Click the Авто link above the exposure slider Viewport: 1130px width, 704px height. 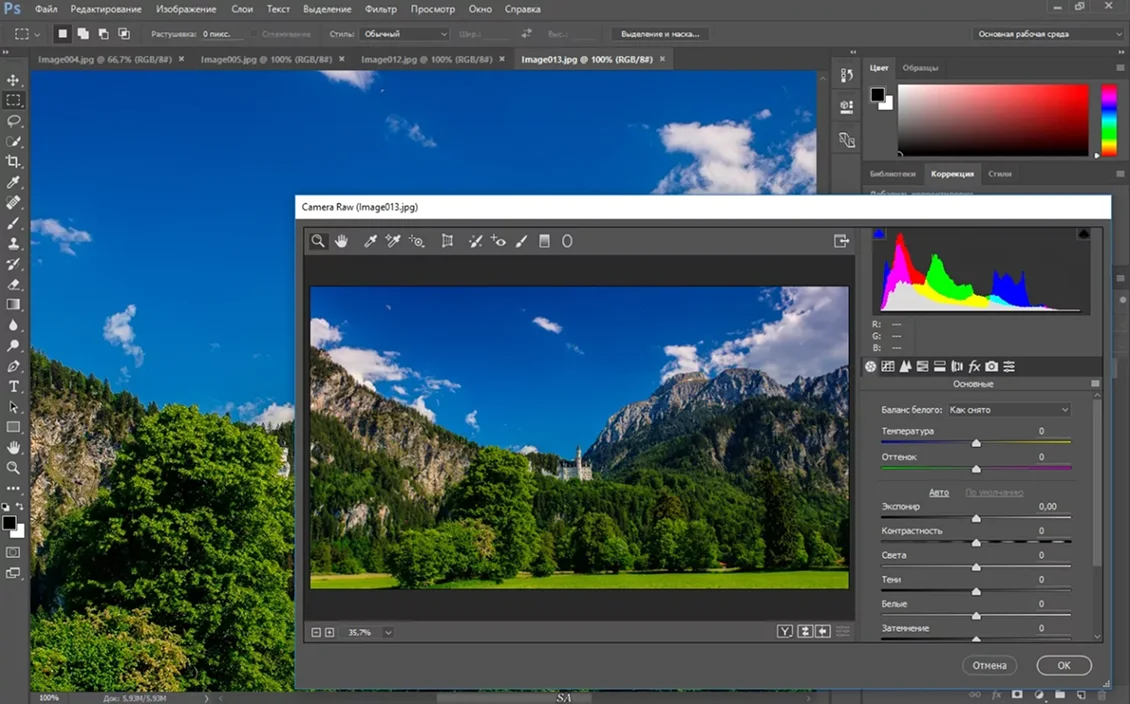(x=938, y=492)
